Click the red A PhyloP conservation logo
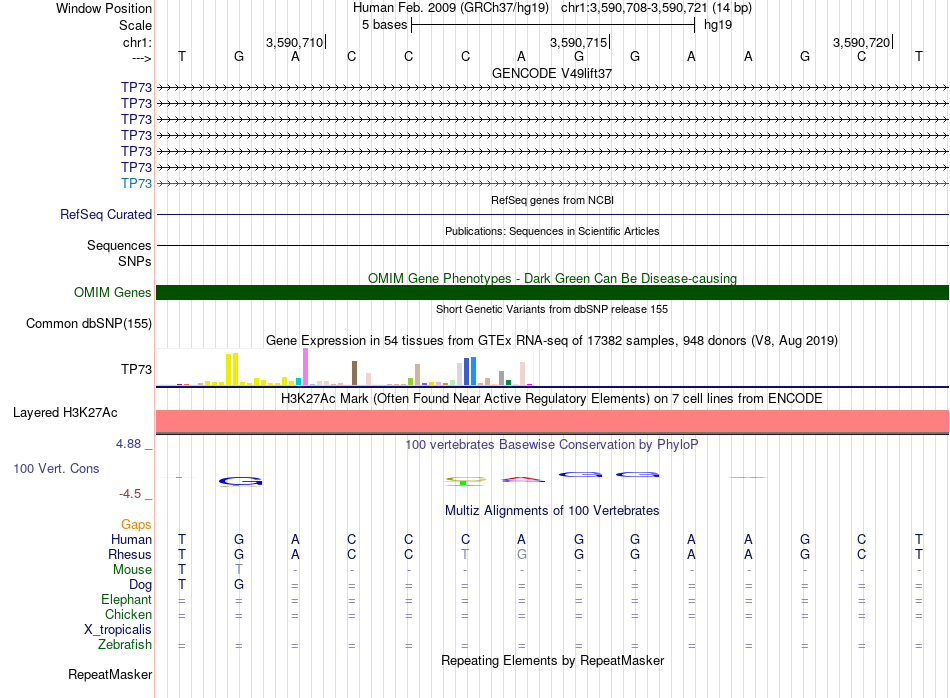The width and height of the screenshot is (950, 698). tap(523, 479)
